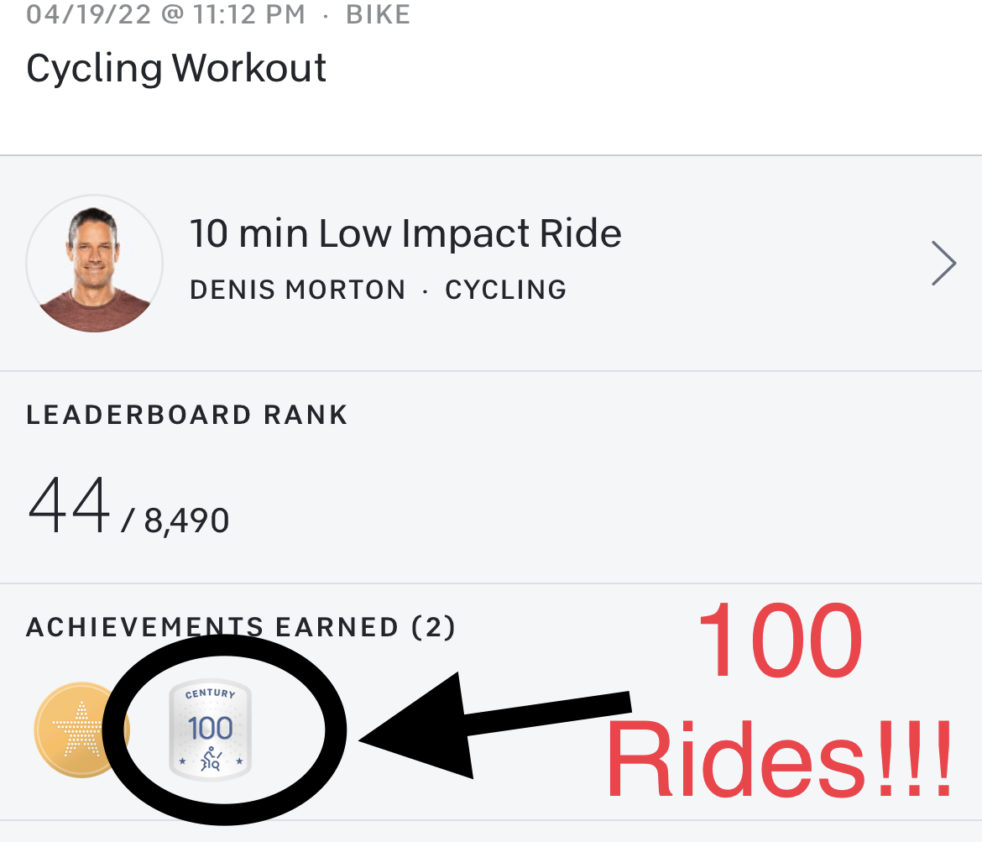Select the LEADERBOARD RANK section header
This screenshot has height=842, width=982.
[x=188, y=415]
